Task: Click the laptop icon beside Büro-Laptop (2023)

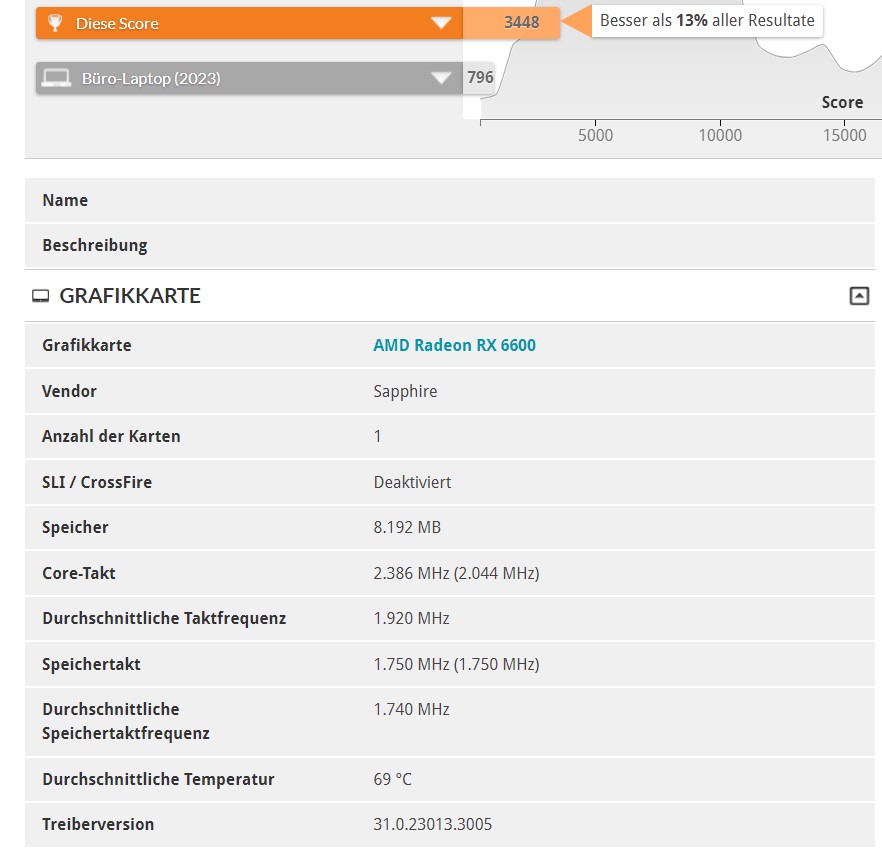Action: (56, 78)
